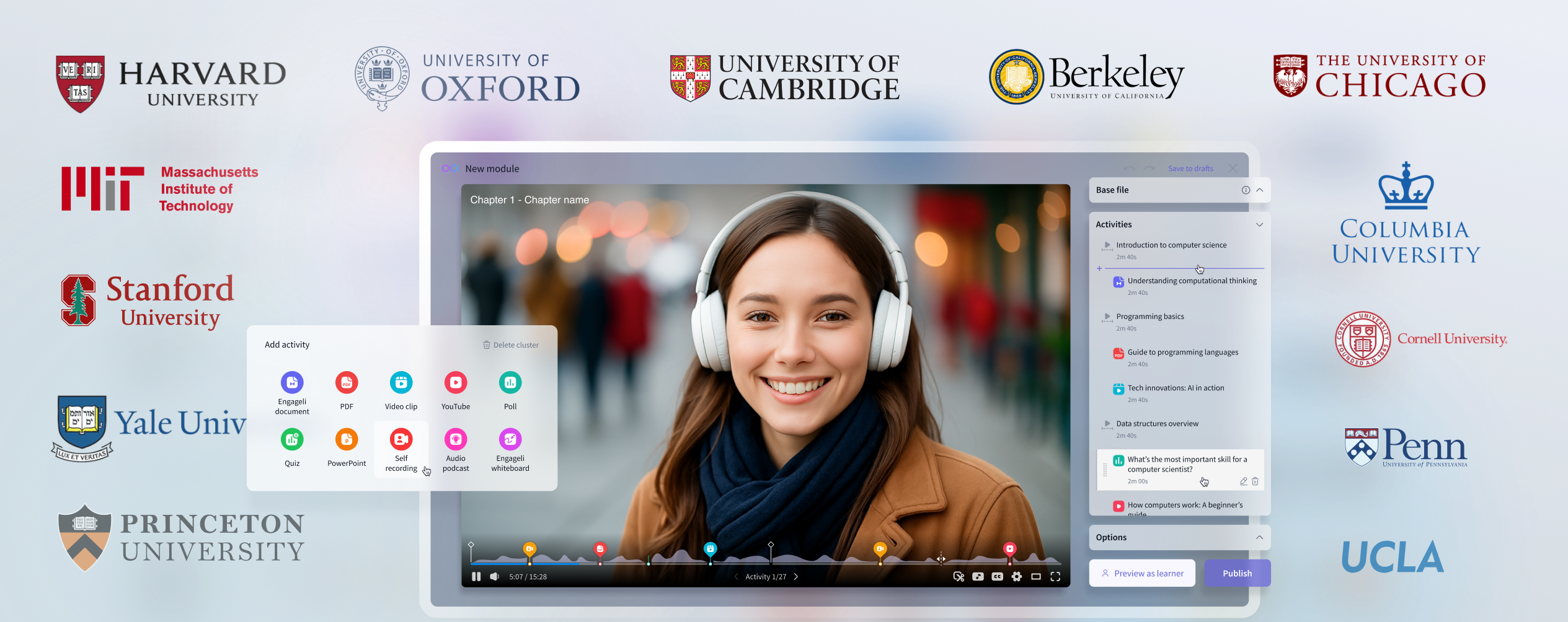Image resolution: width=1568 pixels, height=622 pixels.
Task: Open the clip scissors tool in player
Action: coord(959,577)
